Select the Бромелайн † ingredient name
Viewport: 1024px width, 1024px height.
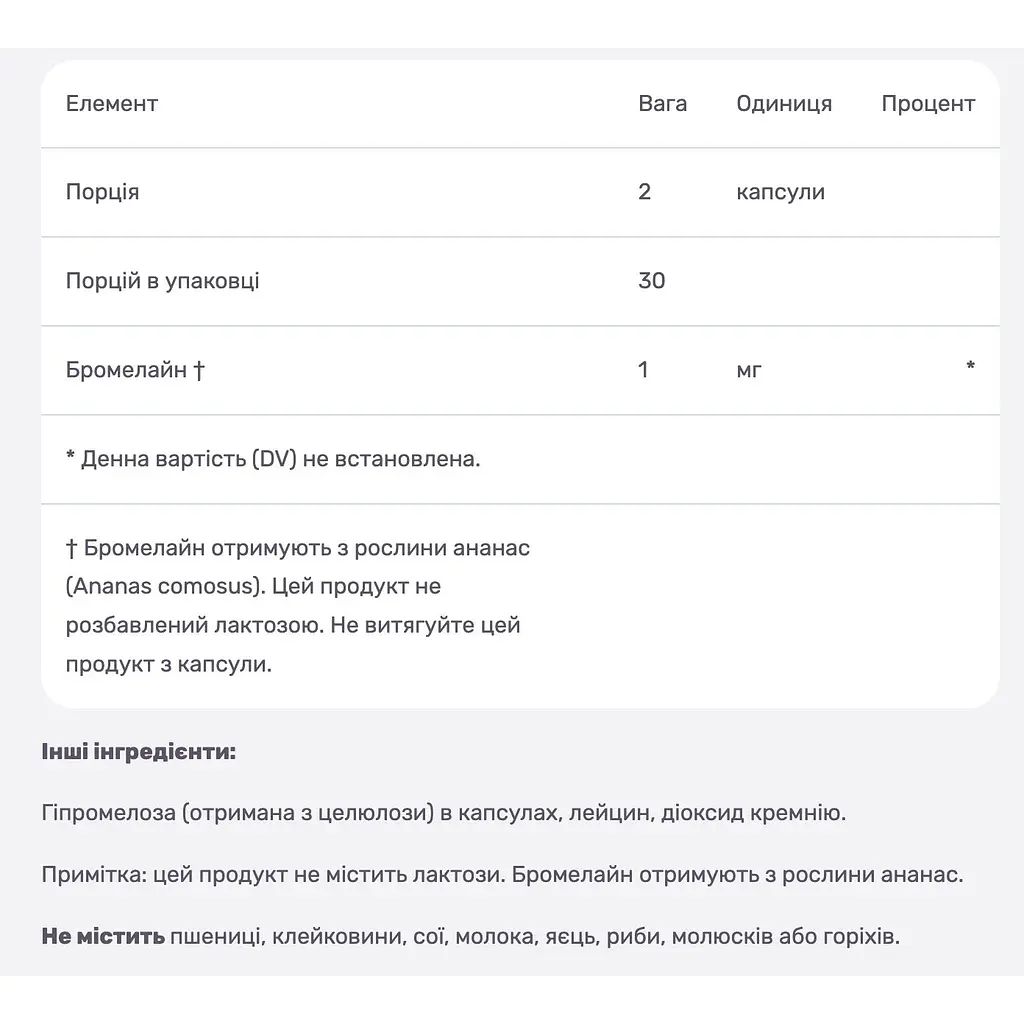(135, 370)
